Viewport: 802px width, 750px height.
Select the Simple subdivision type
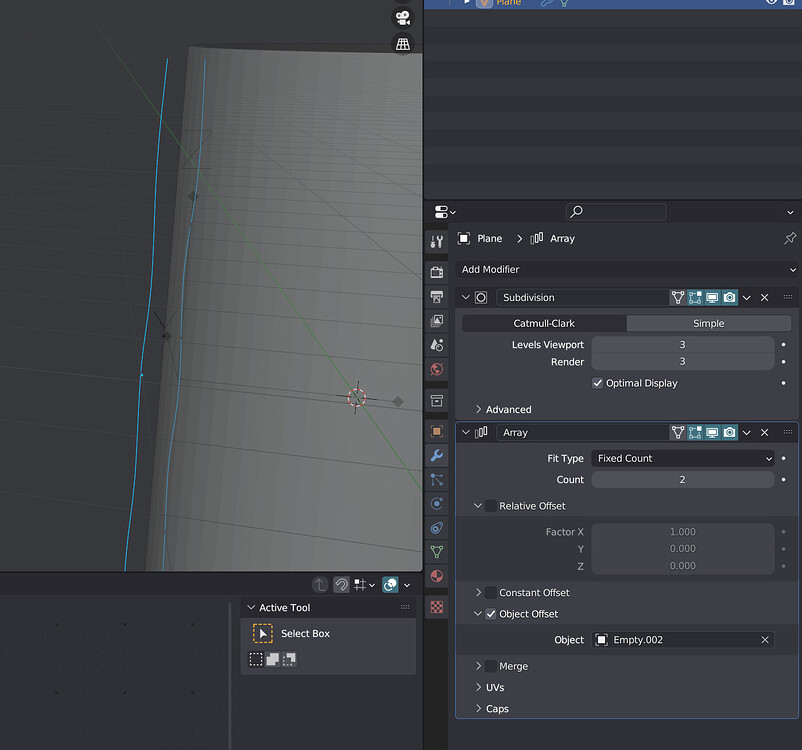coord(709,323)
